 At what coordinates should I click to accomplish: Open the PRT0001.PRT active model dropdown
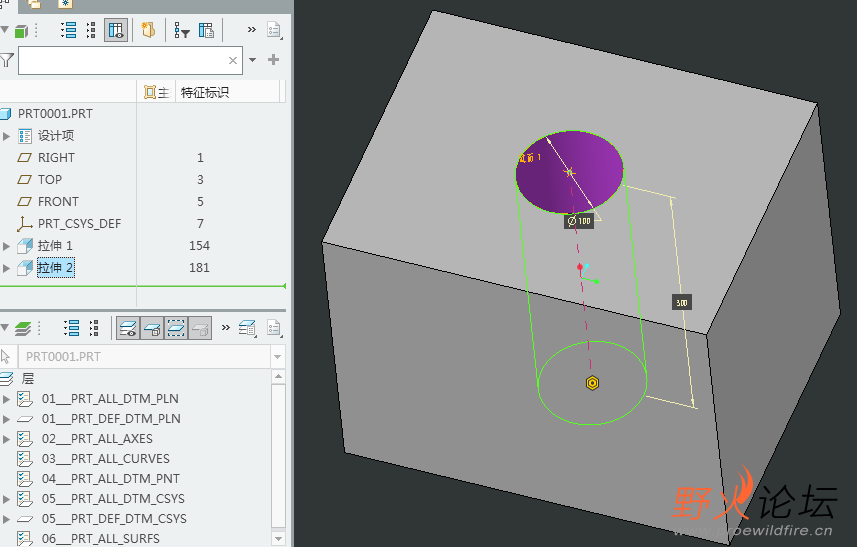[x=277, y=357]
